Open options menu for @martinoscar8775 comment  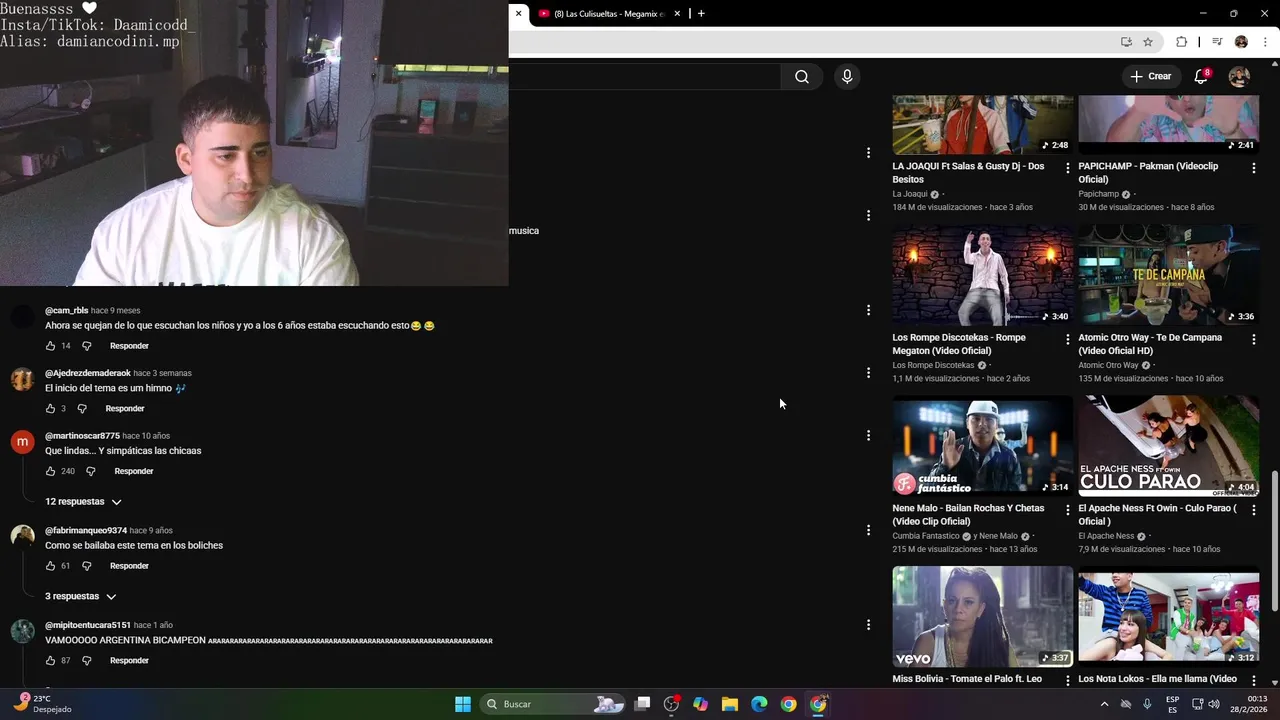tap(868, 435)
